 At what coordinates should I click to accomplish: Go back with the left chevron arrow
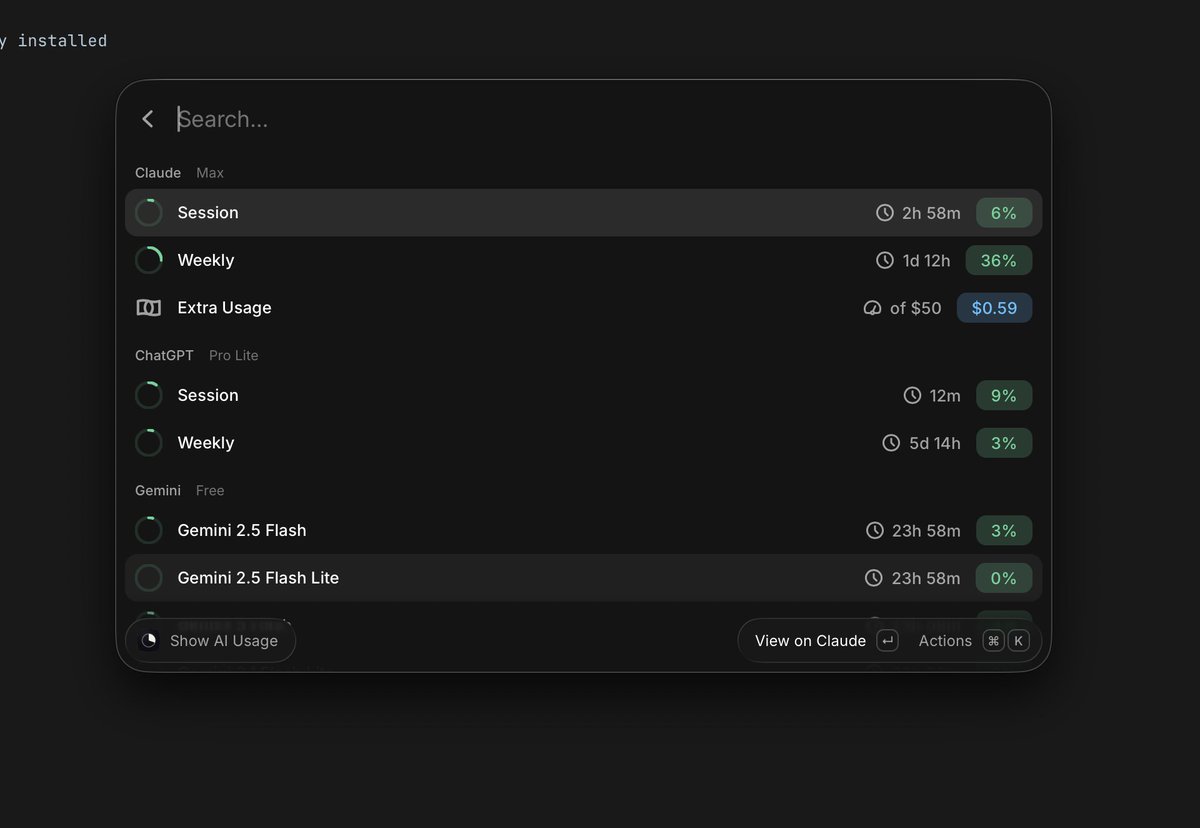click(148, 119)
